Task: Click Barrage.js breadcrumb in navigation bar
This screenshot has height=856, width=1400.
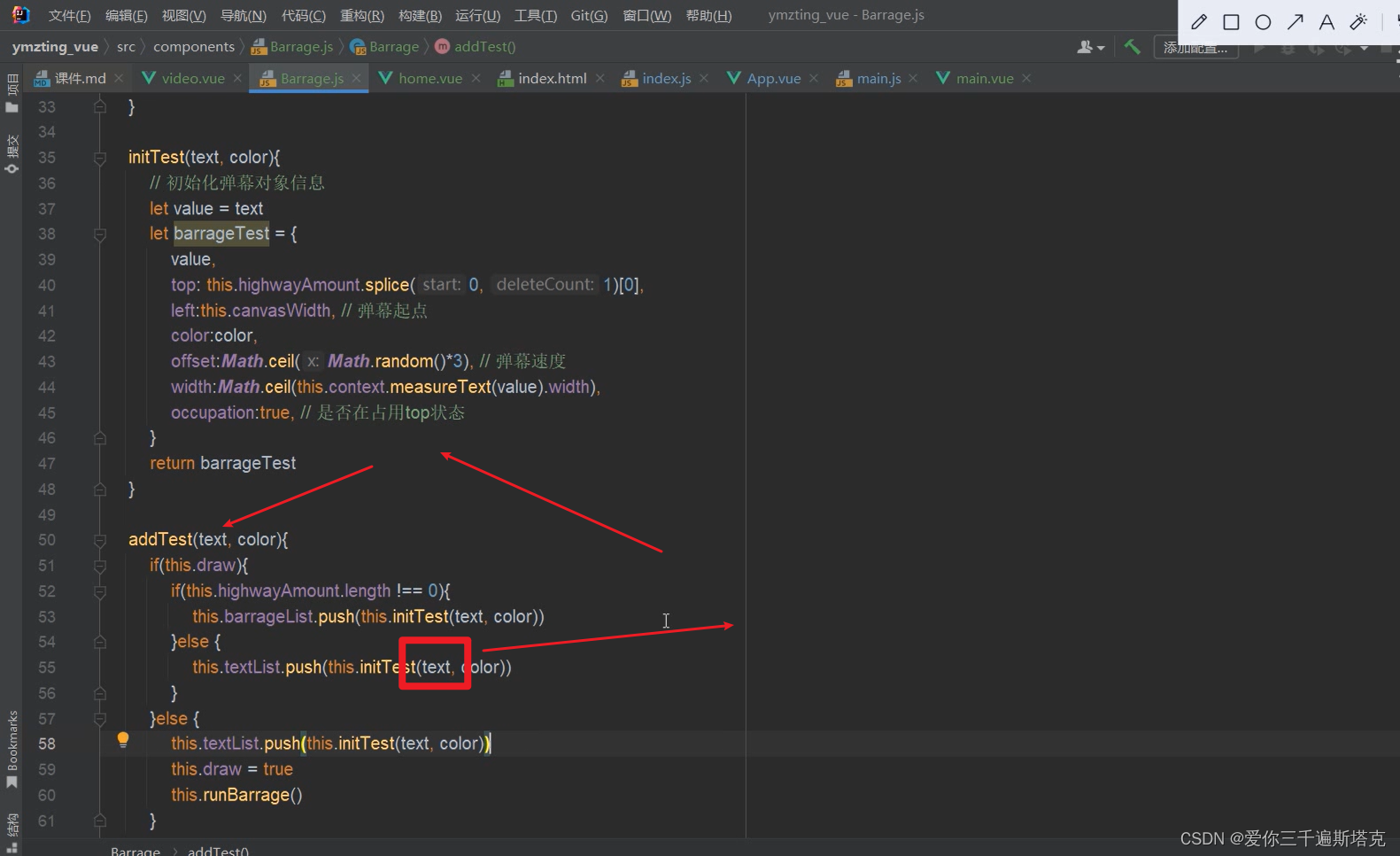Action: tap(293, 47)
